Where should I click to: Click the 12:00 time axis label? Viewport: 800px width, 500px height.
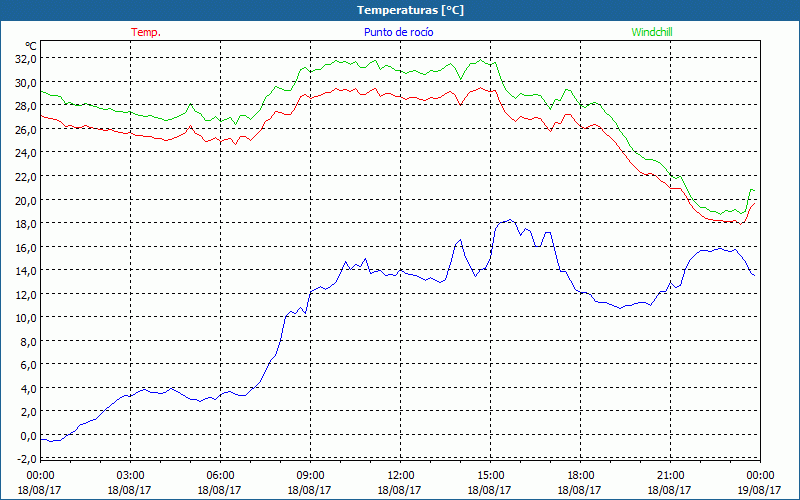point(401,476)
